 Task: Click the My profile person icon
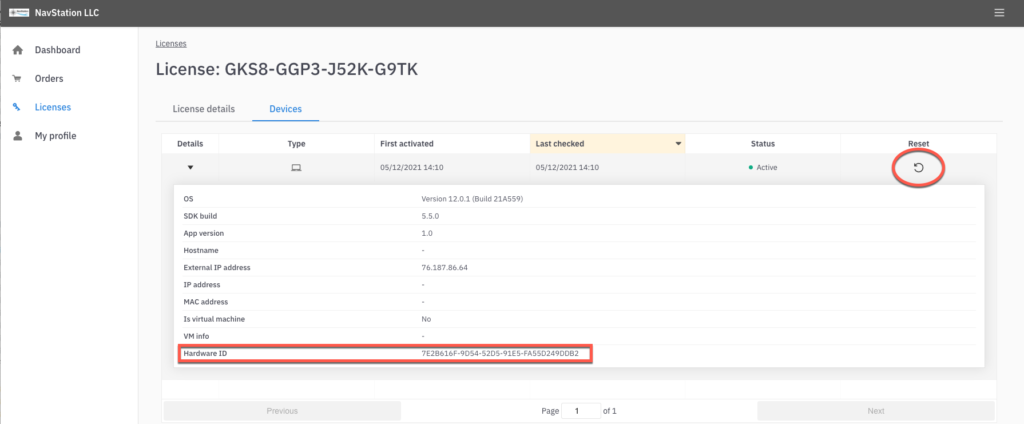(18, 136)
